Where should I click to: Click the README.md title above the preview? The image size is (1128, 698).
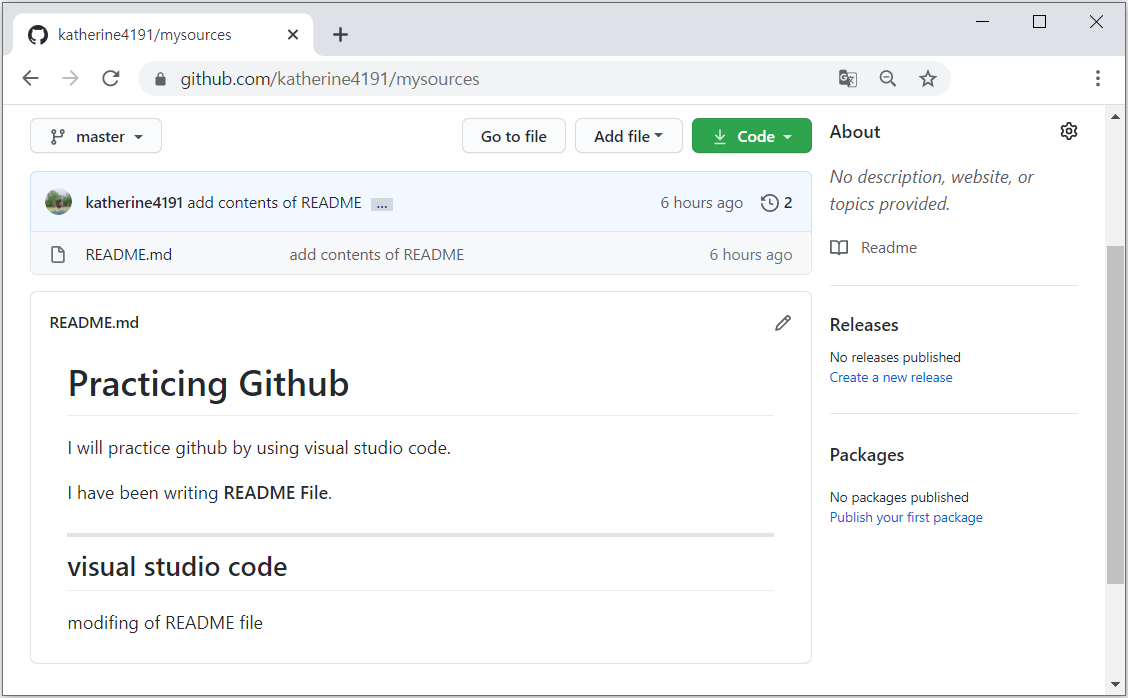point(94,322)
